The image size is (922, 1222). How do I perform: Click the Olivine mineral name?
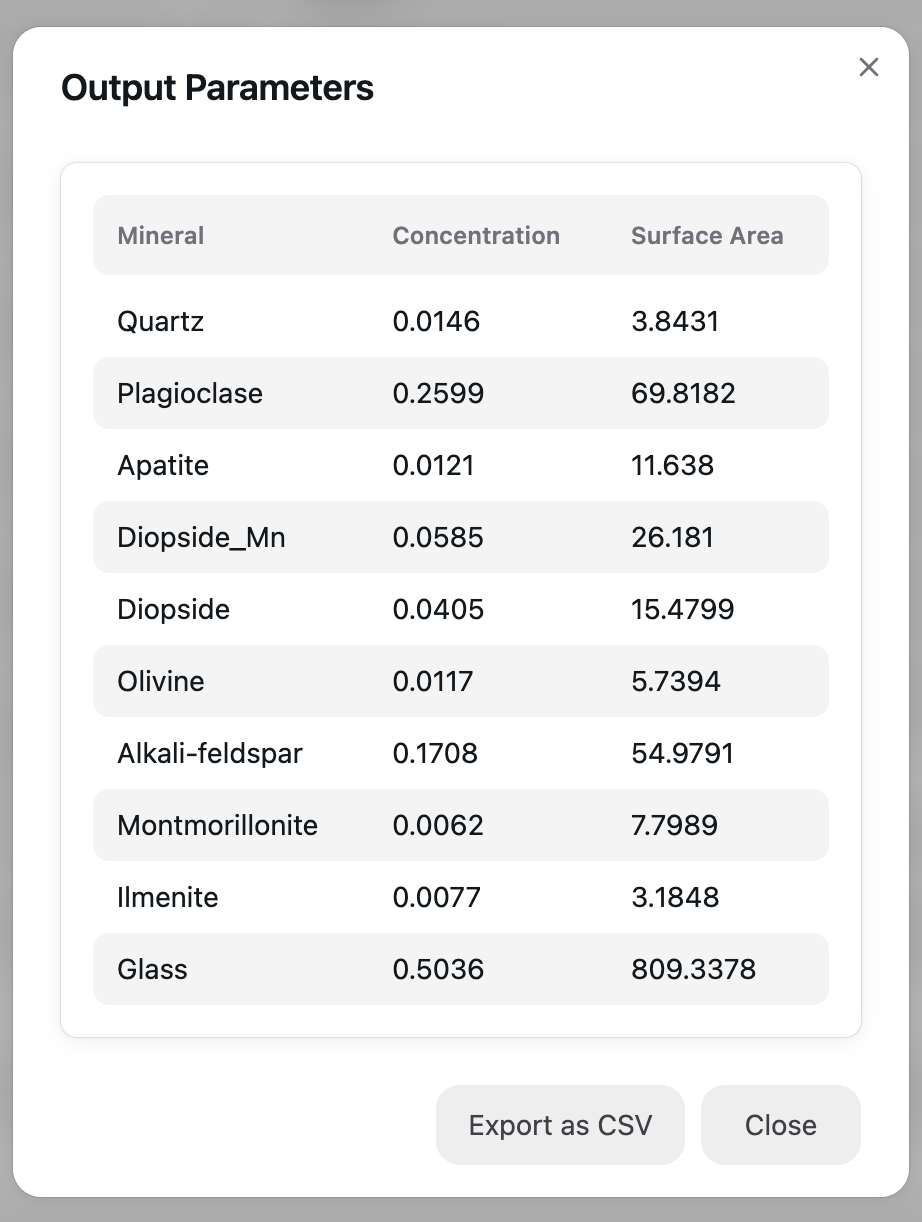(x=161, y=681)
